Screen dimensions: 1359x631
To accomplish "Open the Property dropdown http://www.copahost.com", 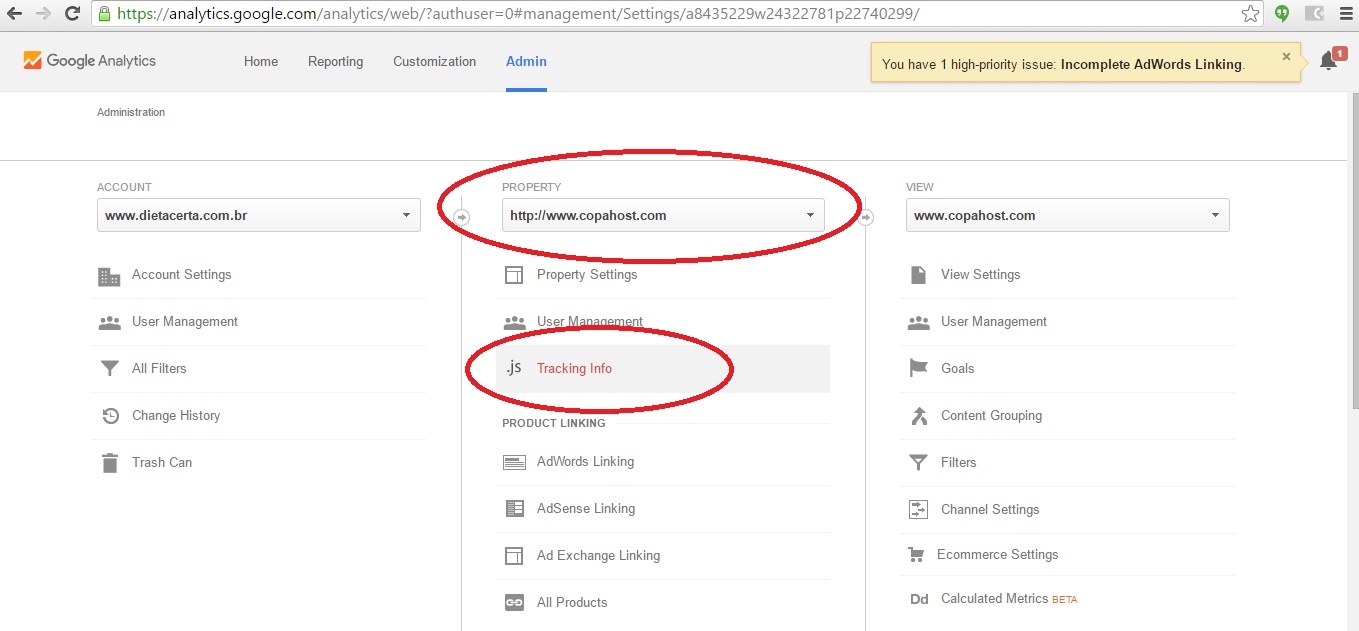I will 663,215.
